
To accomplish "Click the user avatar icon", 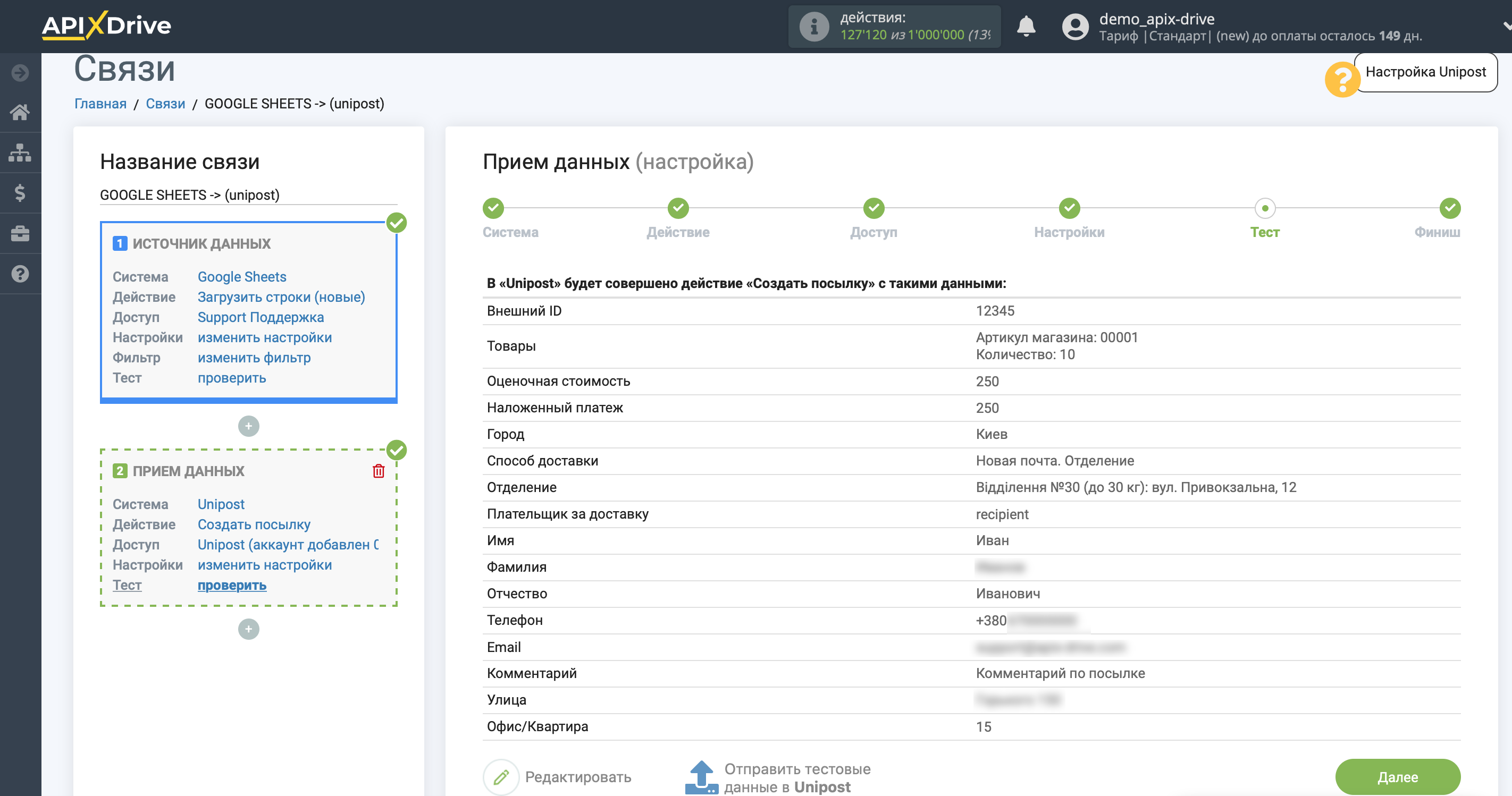I will (x=1076, y=27).
